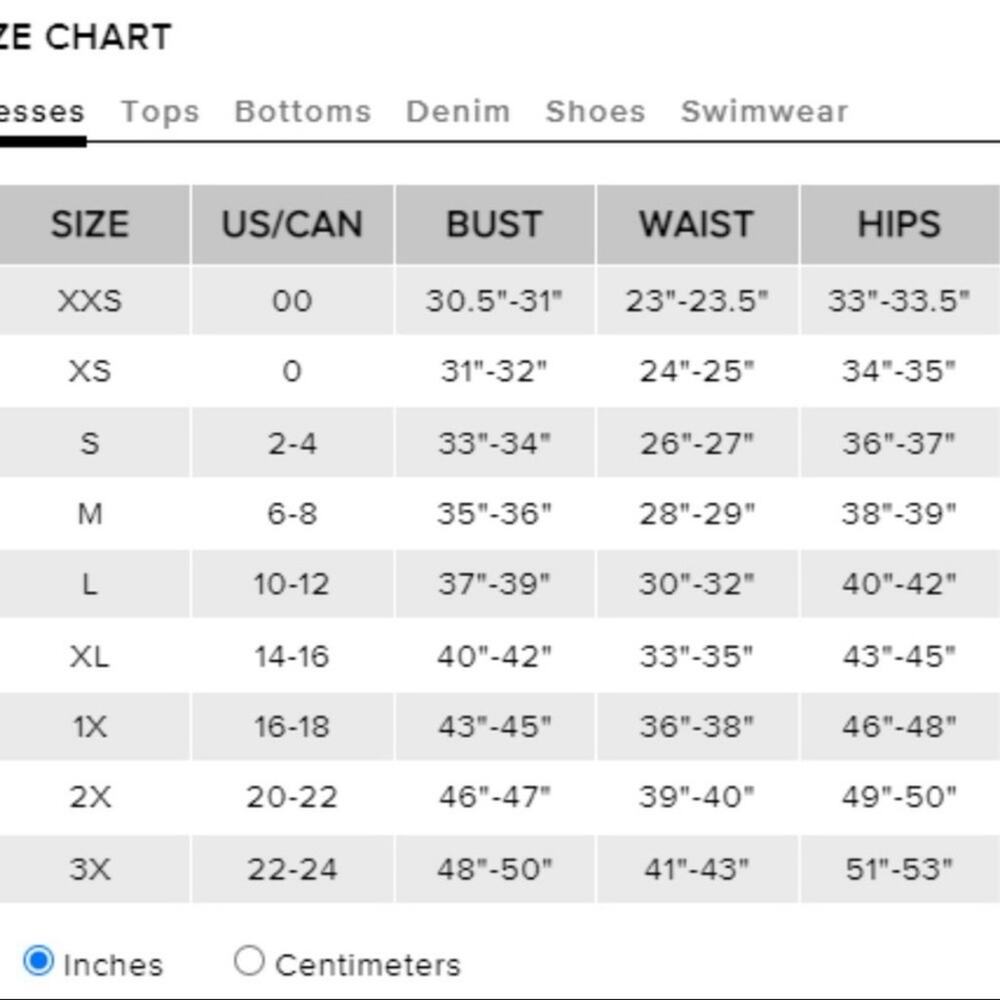This screenshot has height=1000, width=1000.
Task: Switch to the Denim tab
Action: [459, 112]
